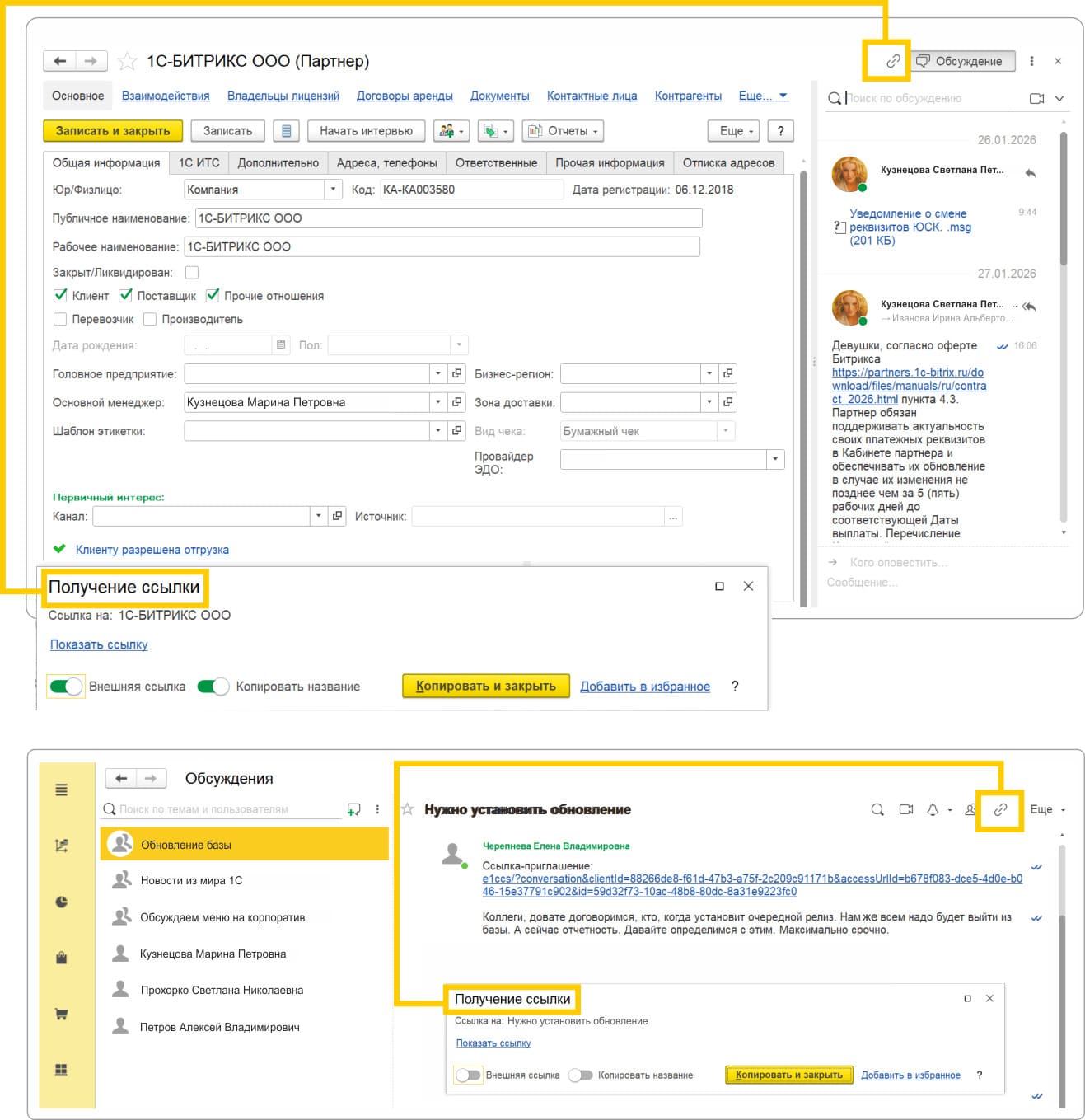Switch to the 1С ИТС tab
Viewport: 1085px width, 1120px height.
point(199,163)
